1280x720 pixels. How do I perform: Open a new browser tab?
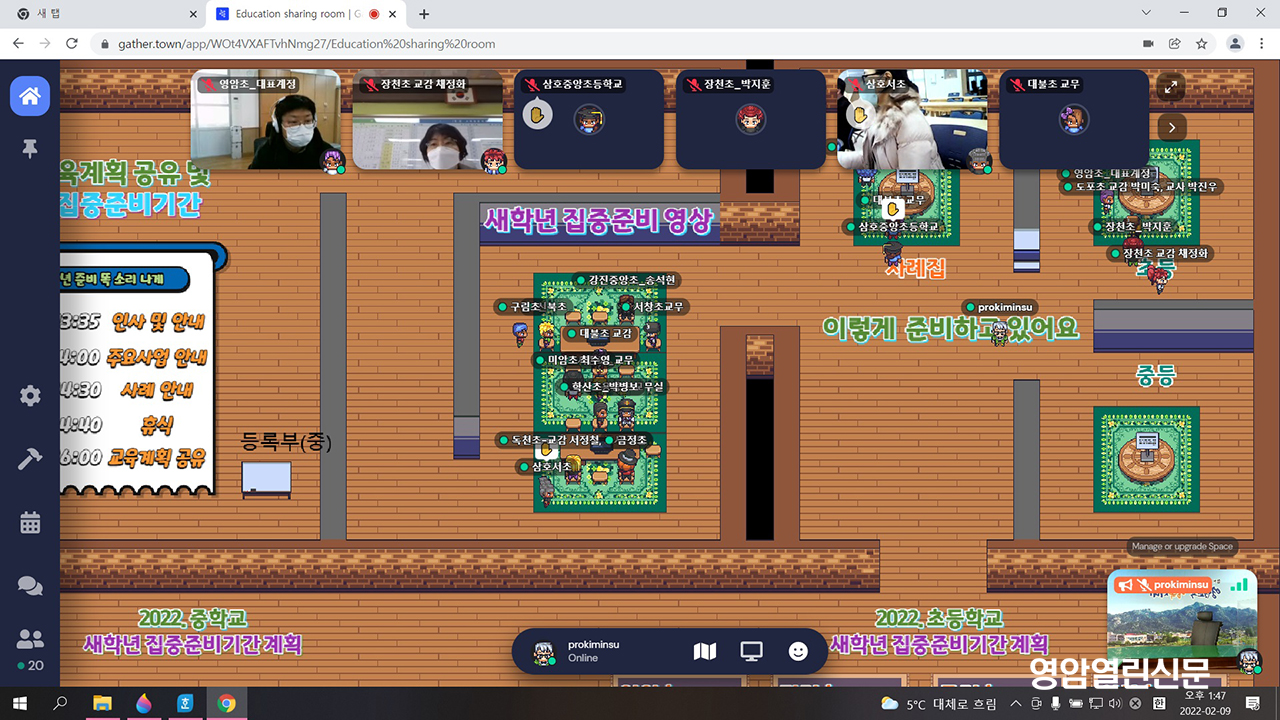click(x=424, y=14)
